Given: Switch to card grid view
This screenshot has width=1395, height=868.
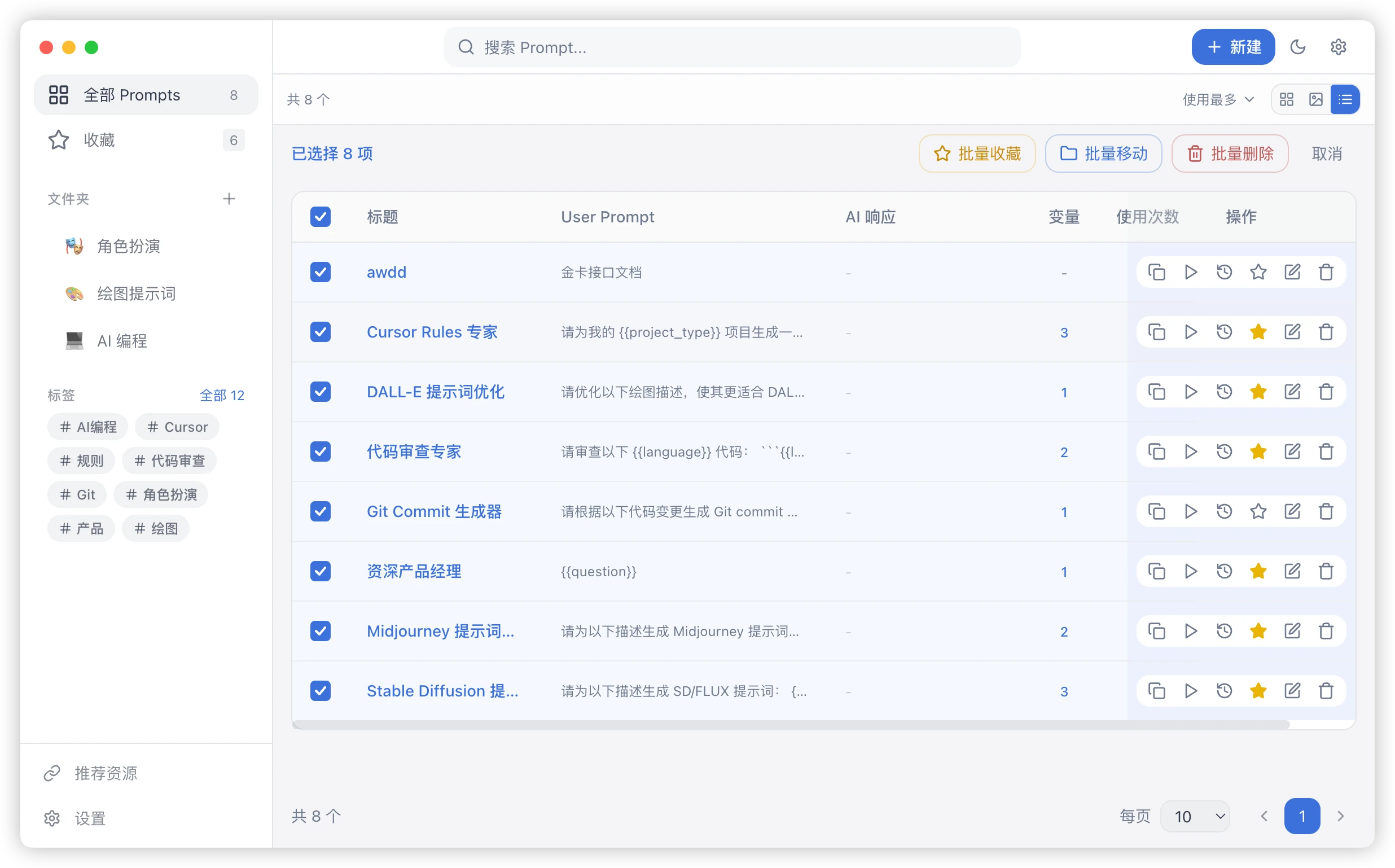Looking at the screenshot, I should [x=1287, y=99].
